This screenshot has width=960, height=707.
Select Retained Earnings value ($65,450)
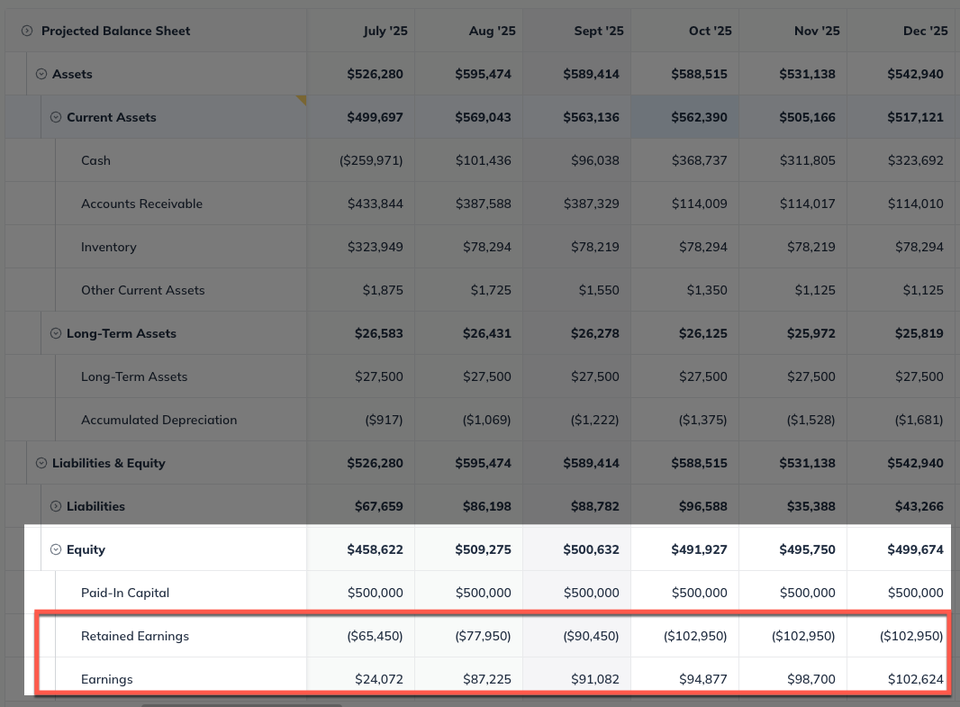tap(375, 636)
